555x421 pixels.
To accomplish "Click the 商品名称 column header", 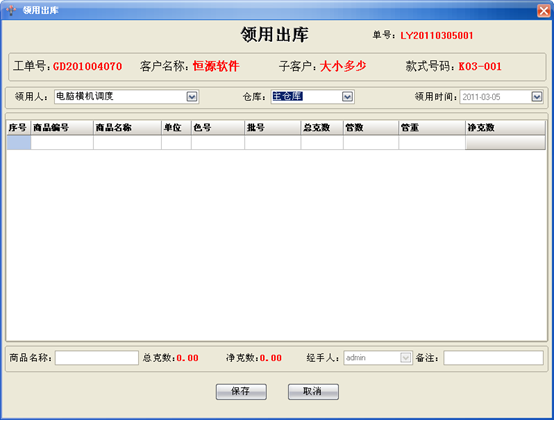I will pyautogui.click(x=127, y=127).
